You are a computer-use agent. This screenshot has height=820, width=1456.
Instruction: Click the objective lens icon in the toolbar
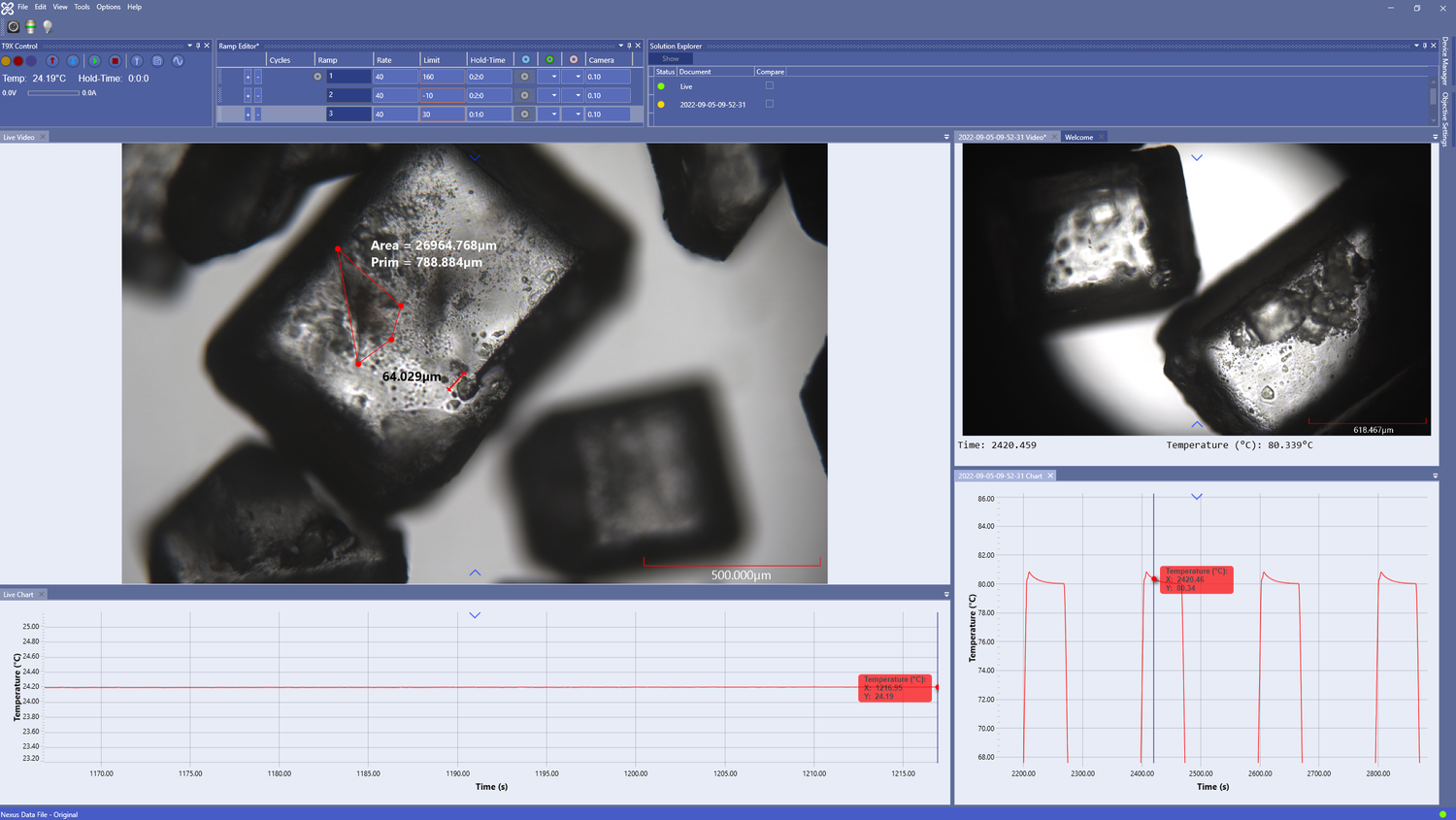coord(30,26)
